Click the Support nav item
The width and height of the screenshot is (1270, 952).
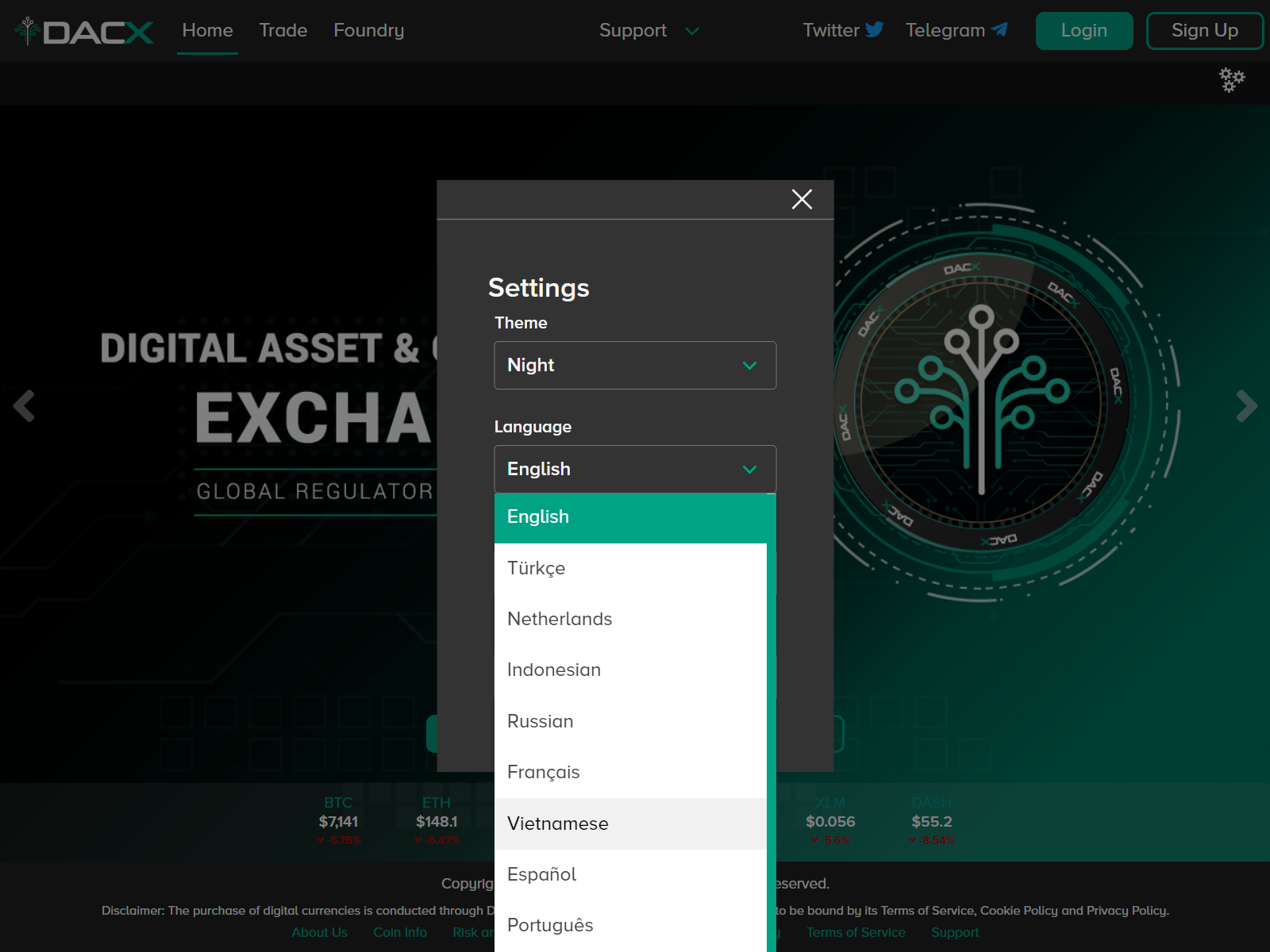[x=633, y=30]
